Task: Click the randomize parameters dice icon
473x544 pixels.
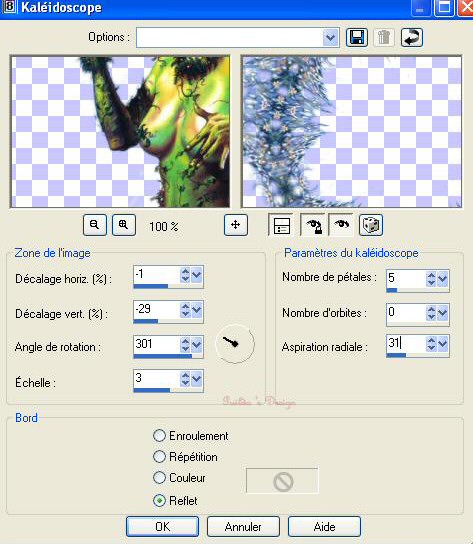Action: coord(371,225)
